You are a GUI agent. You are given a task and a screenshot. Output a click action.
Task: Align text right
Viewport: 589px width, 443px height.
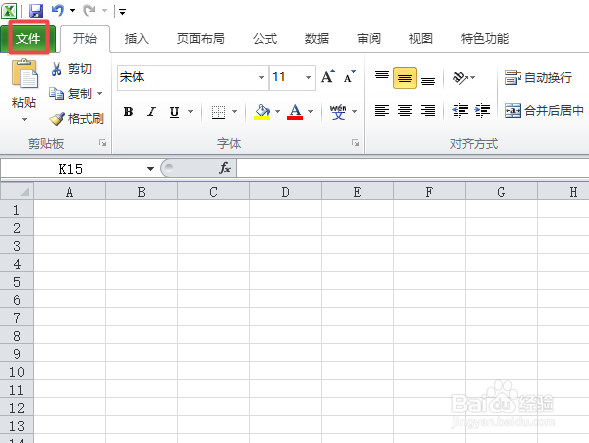(428, 110)
